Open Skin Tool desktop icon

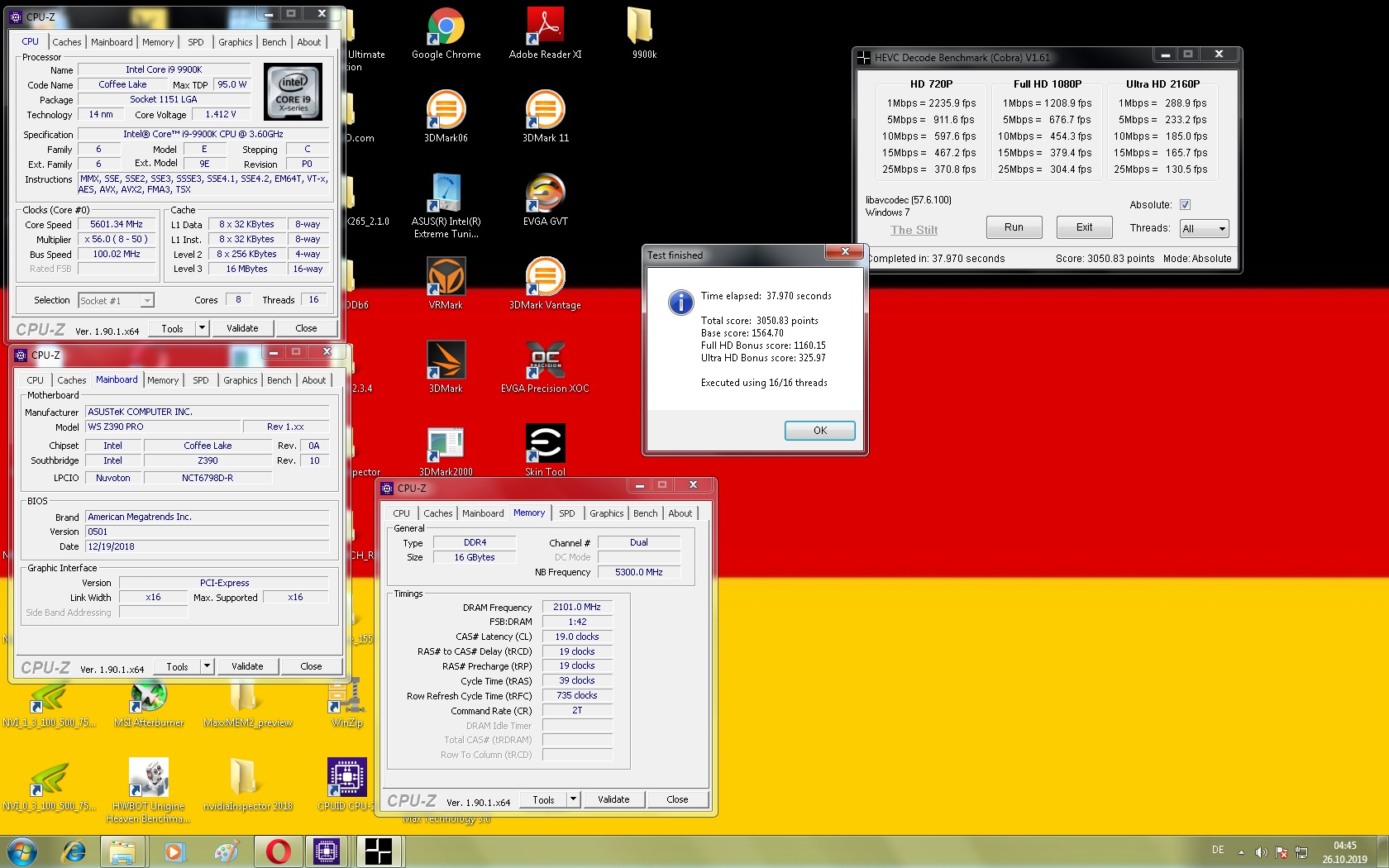pyautogui.click(x=546, y=451)
